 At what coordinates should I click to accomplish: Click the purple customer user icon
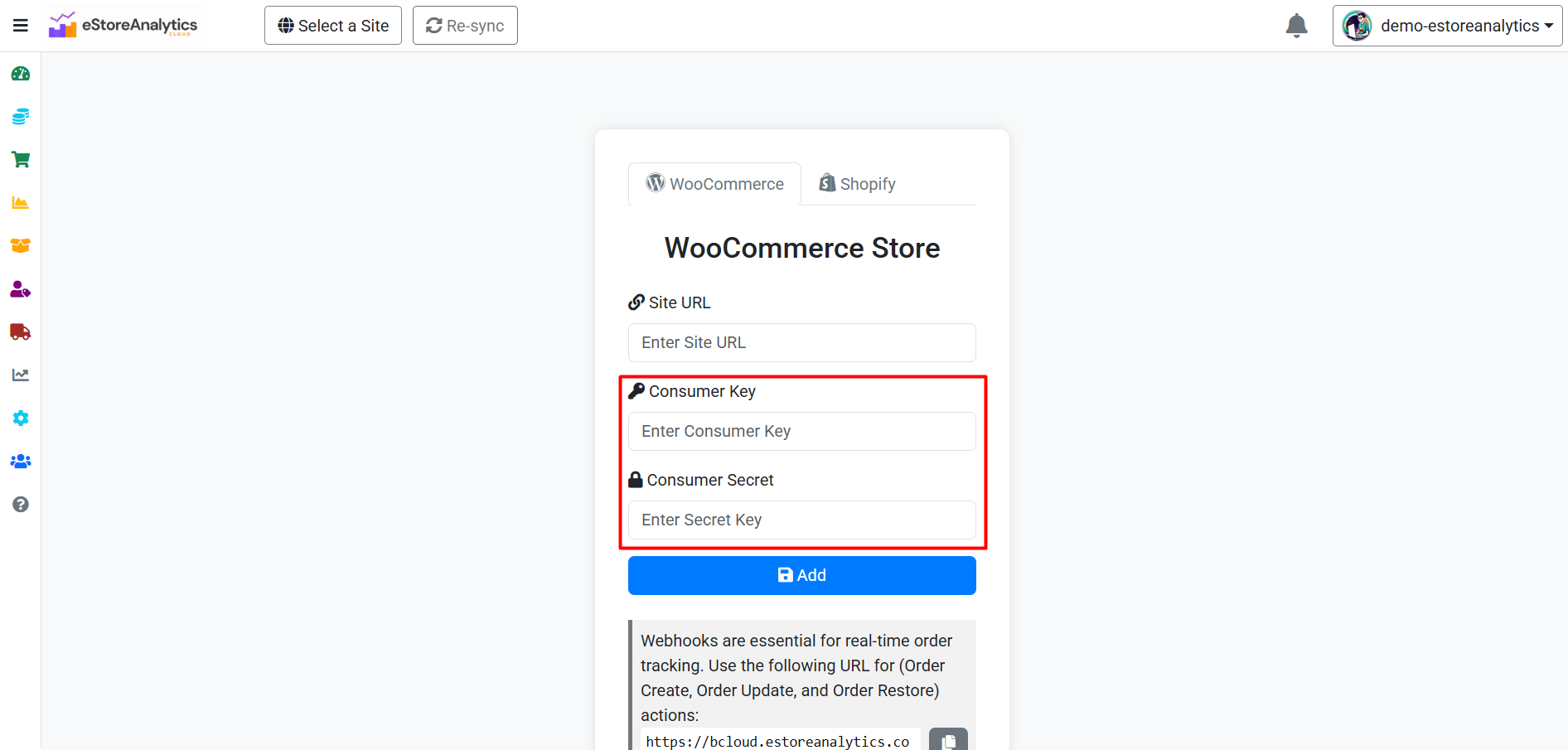click(21, 289)
